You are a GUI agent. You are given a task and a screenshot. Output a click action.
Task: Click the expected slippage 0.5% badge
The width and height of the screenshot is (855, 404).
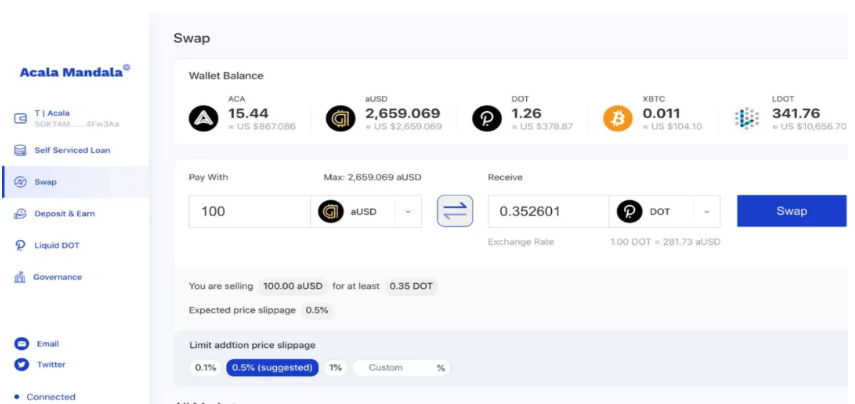pyautogui.click(x=317, y=310)
